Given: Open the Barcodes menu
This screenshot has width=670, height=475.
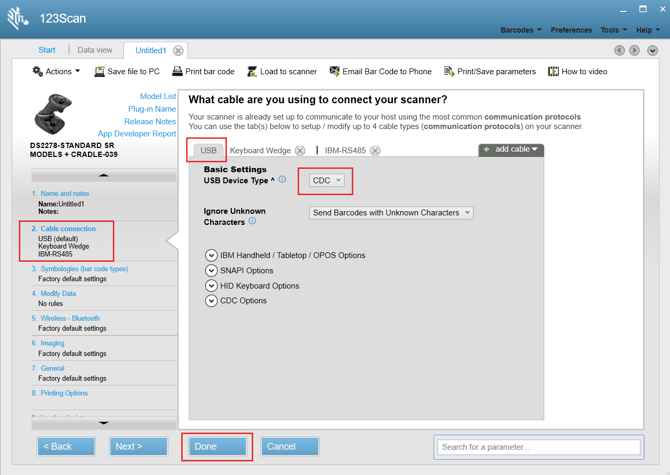Looking at the screenshot, I should pyautogui.click(x=520, y=30).
